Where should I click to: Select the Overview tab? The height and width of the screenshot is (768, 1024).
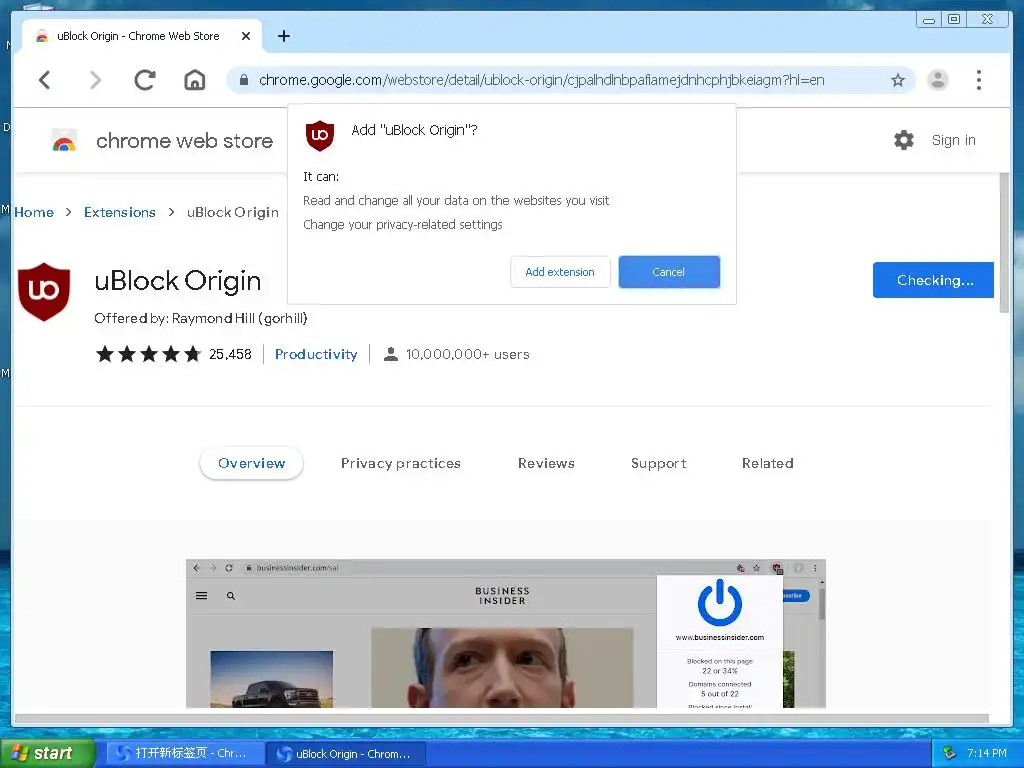tap(251, 463)
